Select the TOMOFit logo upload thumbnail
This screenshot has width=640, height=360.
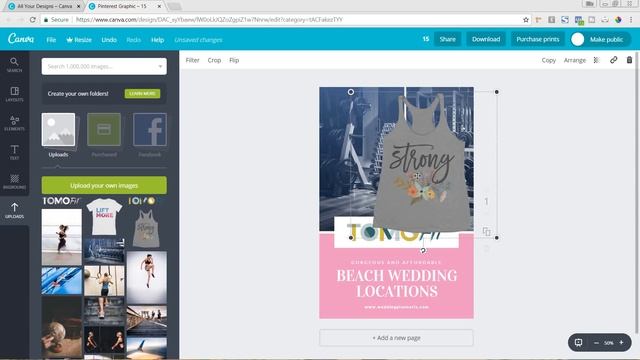click(62, 201)
